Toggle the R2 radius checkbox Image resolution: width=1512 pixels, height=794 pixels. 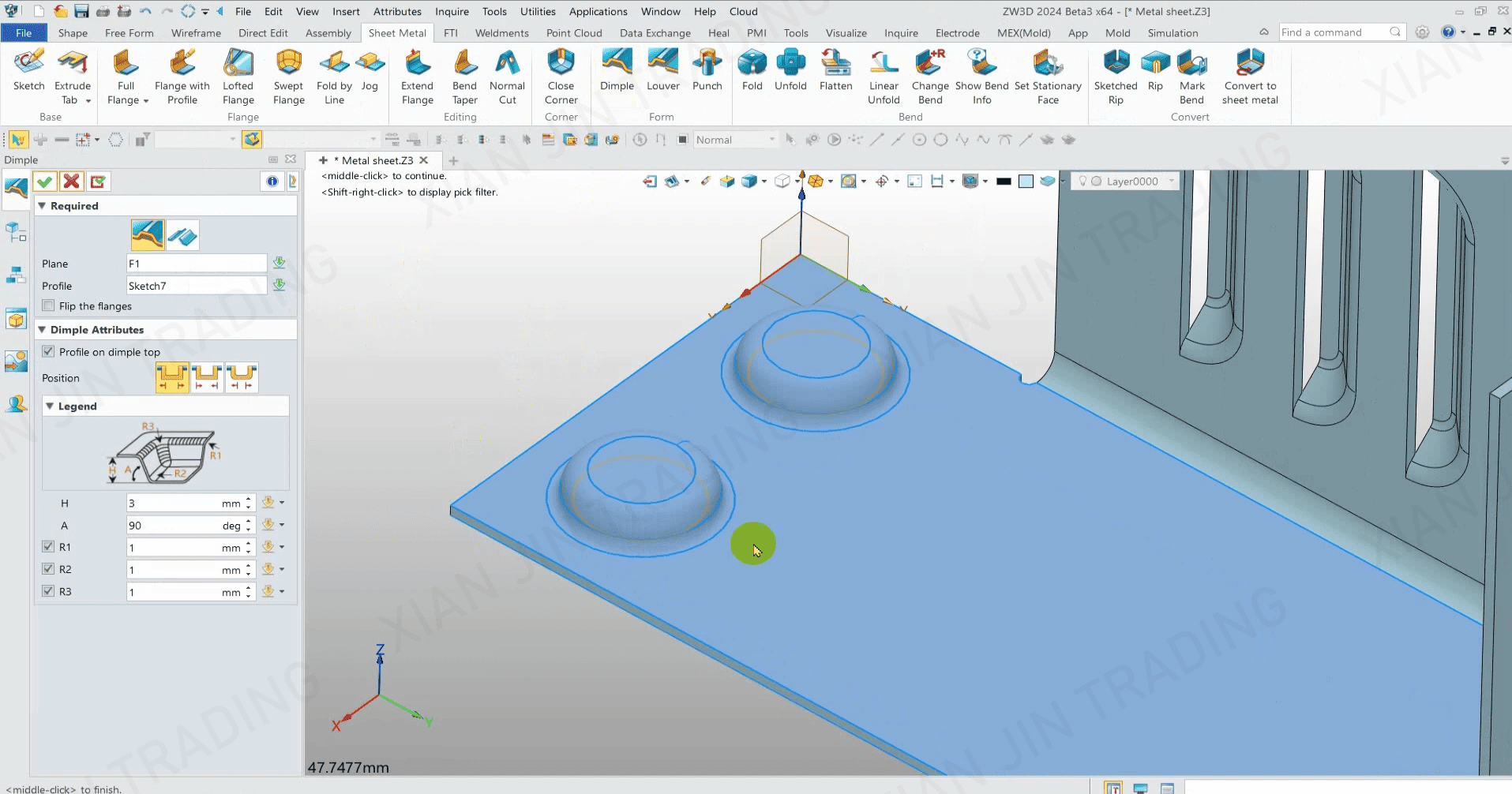(x=49, y=569)
